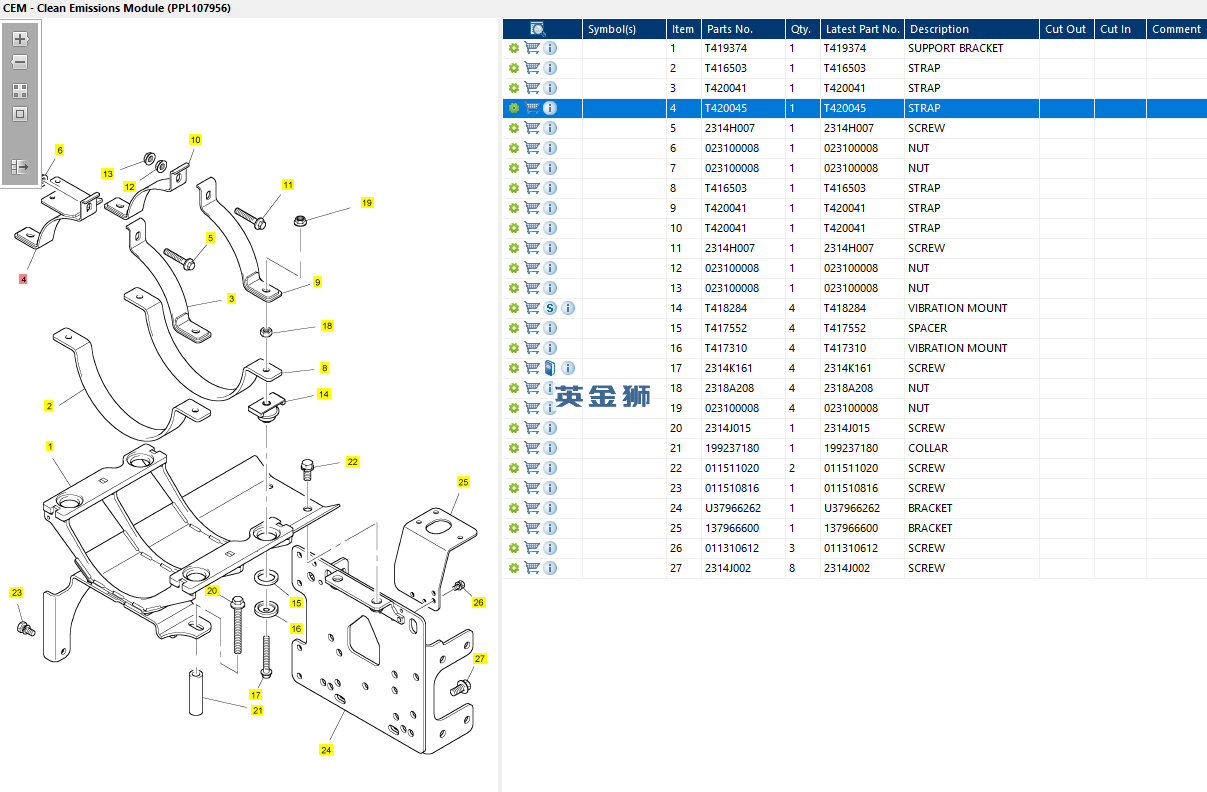Image resolution: width=1207 pixels, height=792 pixels.
Task: Open the blue book icon on item 17
Action: click(x=550, y=368)
